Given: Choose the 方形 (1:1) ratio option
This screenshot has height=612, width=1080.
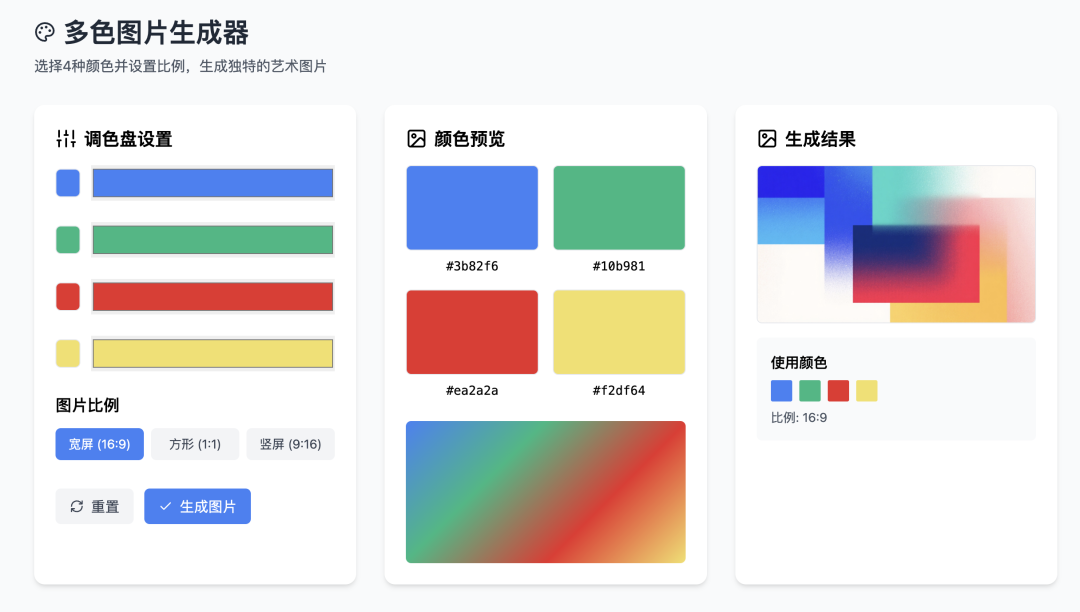Looking at the screenshot, I should pos(195,444).
